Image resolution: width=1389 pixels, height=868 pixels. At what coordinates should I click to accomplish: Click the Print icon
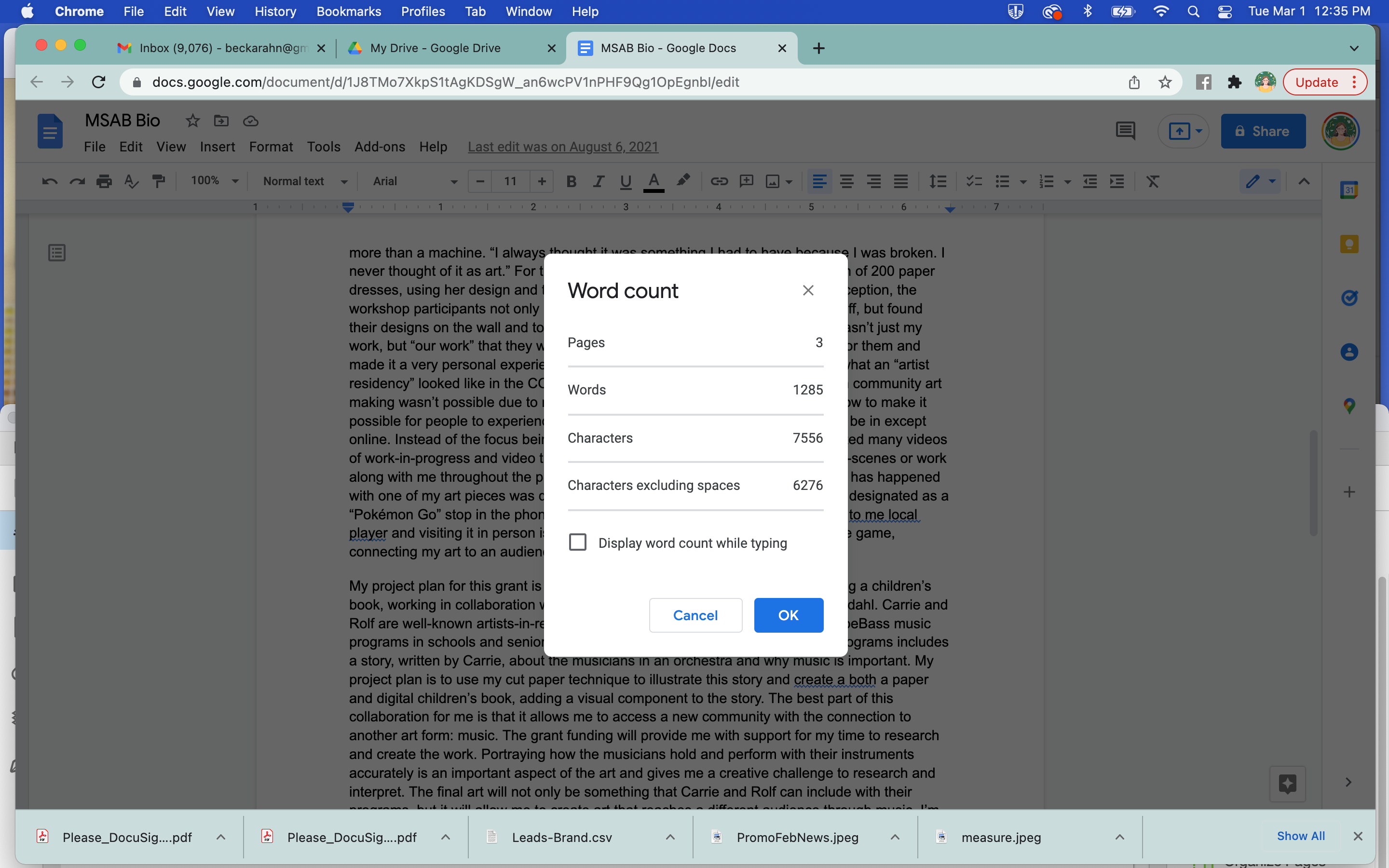pos(104,181)
